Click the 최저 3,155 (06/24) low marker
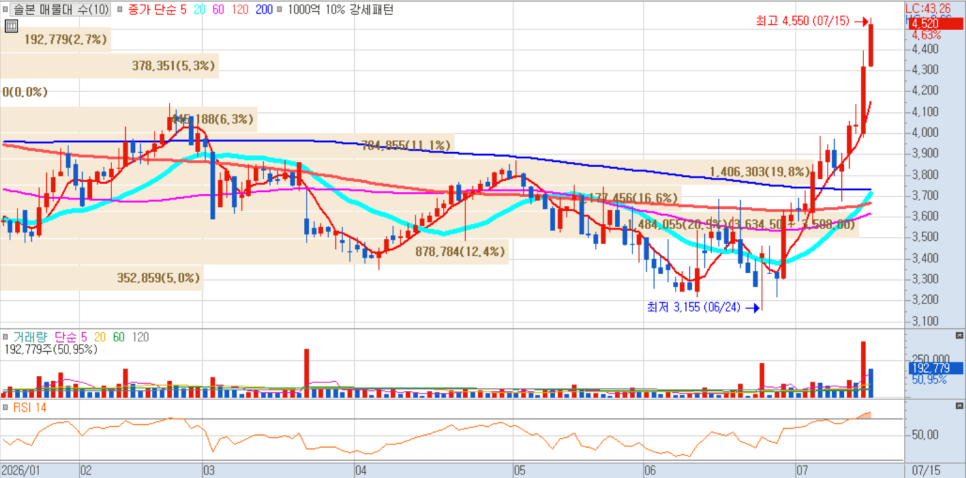Viewport: 966px width, 478px height. point(703,307)
